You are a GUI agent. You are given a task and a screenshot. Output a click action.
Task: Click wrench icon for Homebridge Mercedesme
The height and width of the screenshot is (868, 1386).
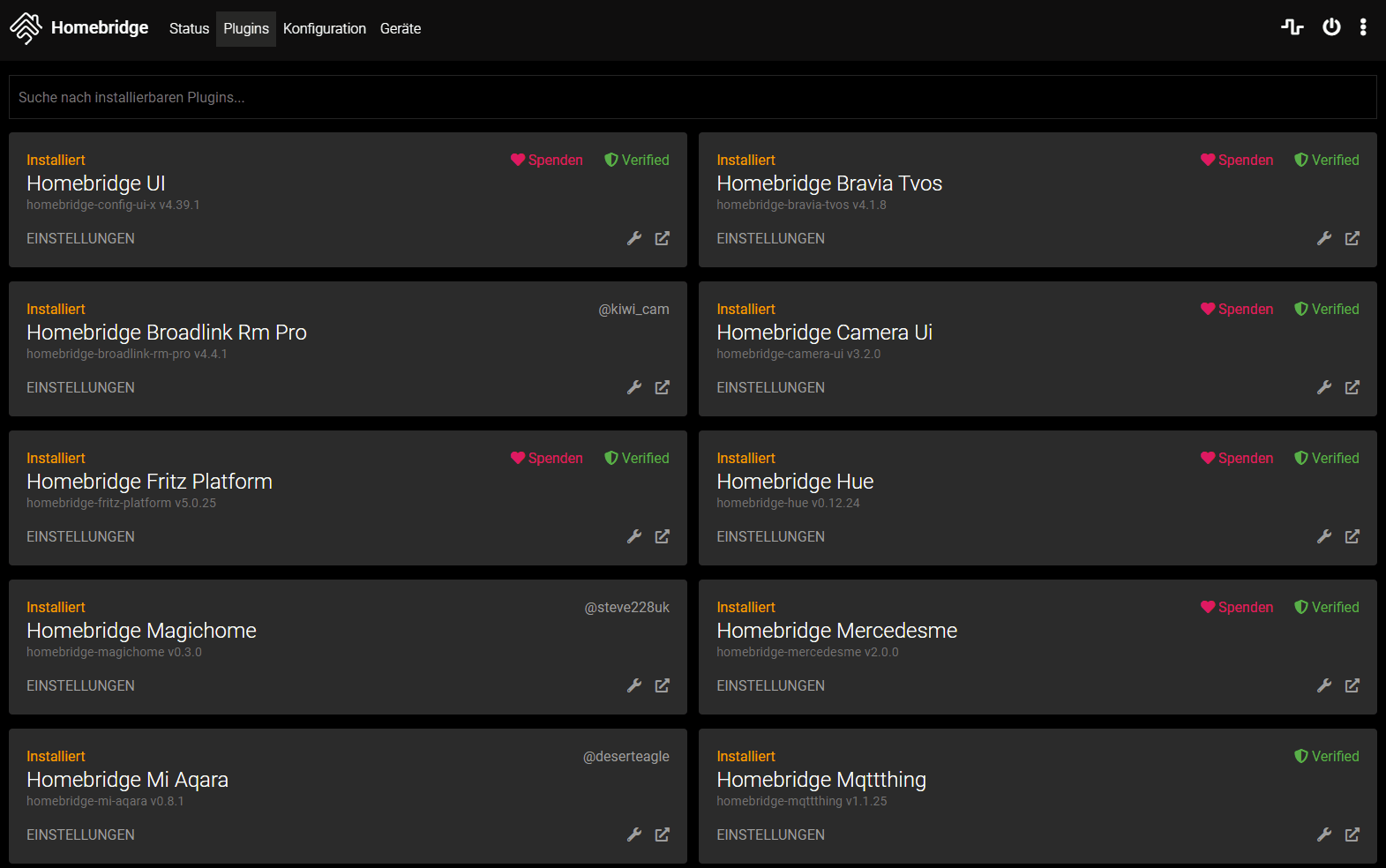point(1324,685)
